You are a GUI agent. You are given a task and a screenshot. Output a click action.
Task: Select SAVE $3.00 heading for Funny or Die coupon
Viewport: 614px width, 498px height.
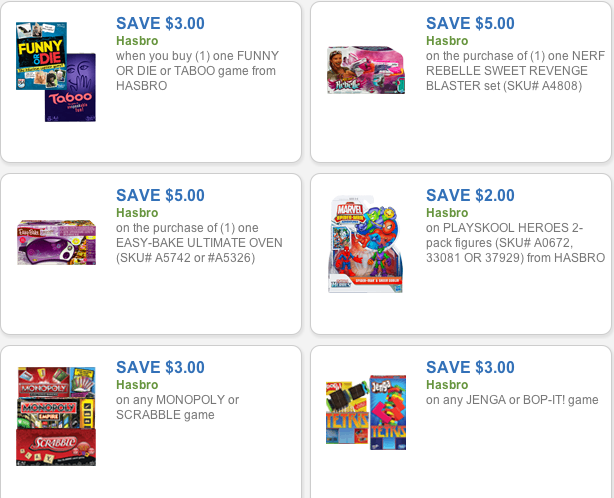coord(160,23)
